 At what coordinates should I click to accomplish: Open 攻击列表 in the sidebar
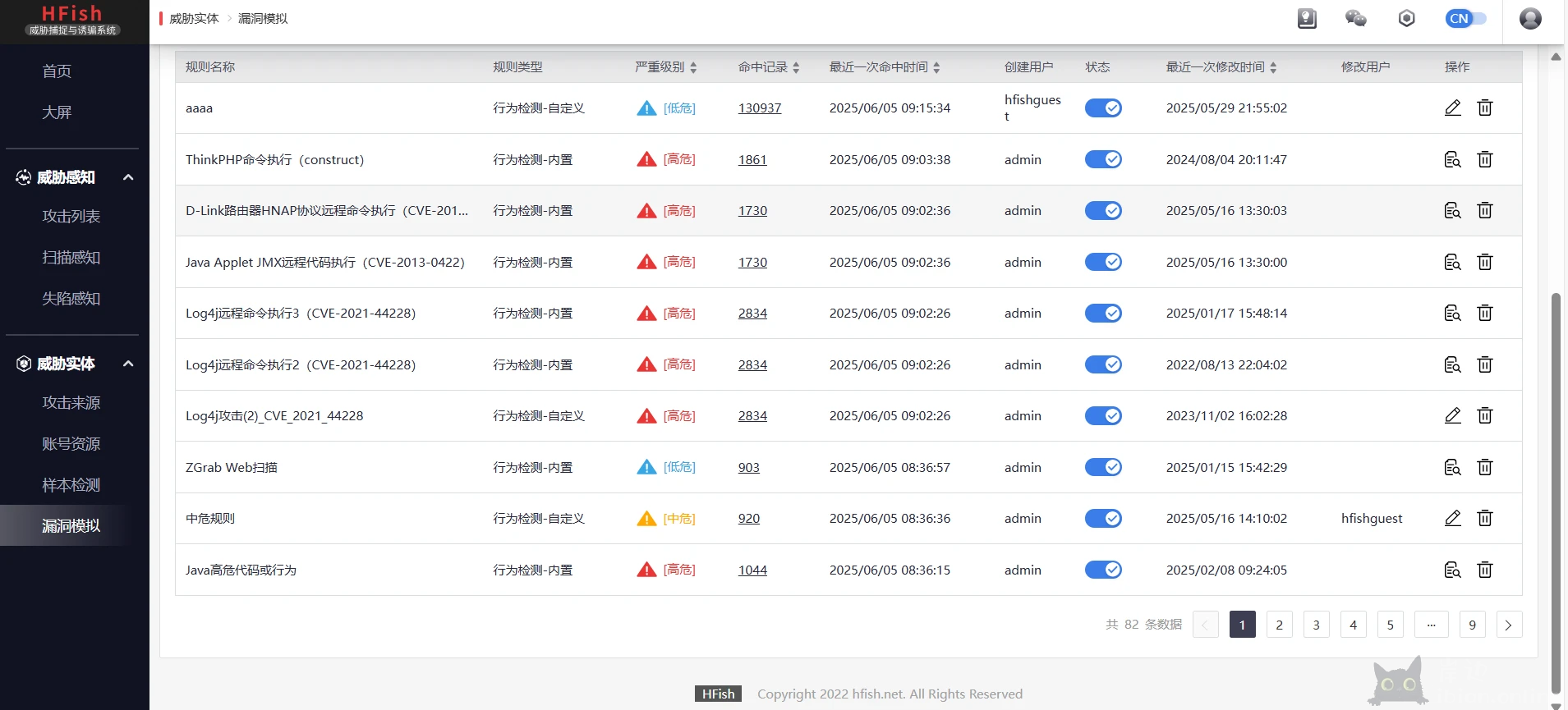(x=71, y=216)
